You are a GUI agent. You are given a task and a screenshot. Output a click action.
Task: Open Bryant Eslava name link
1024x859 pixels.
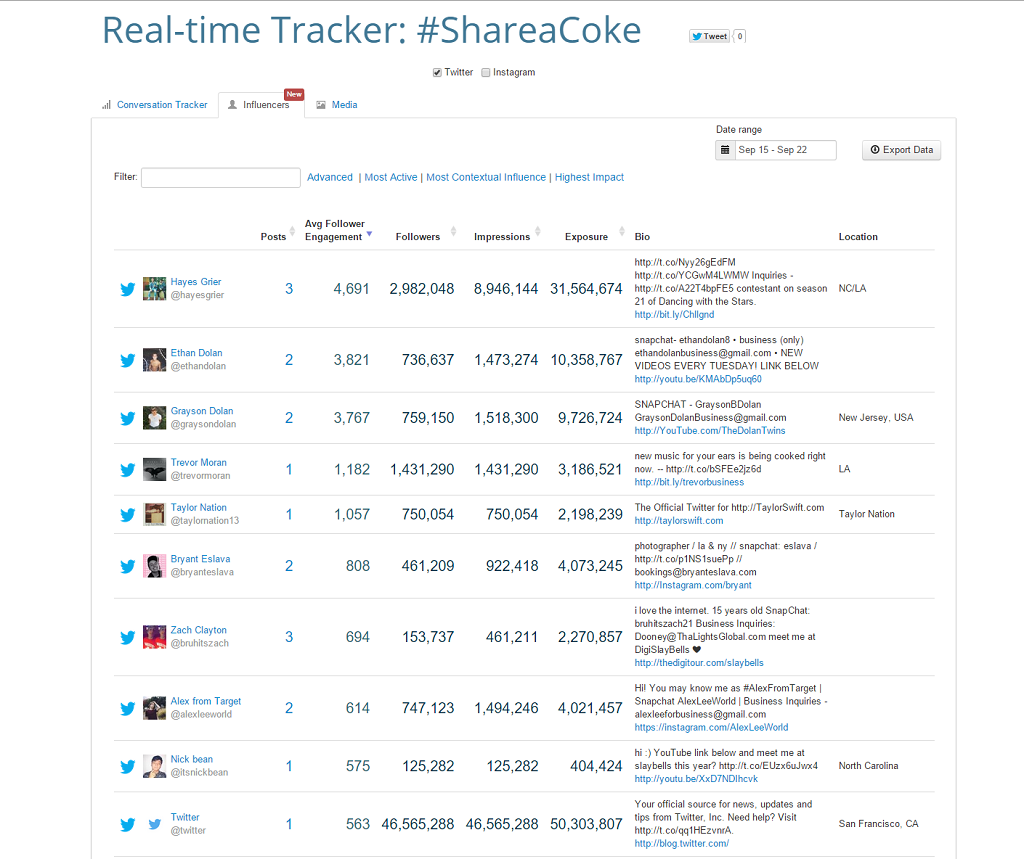pos(200,560)
